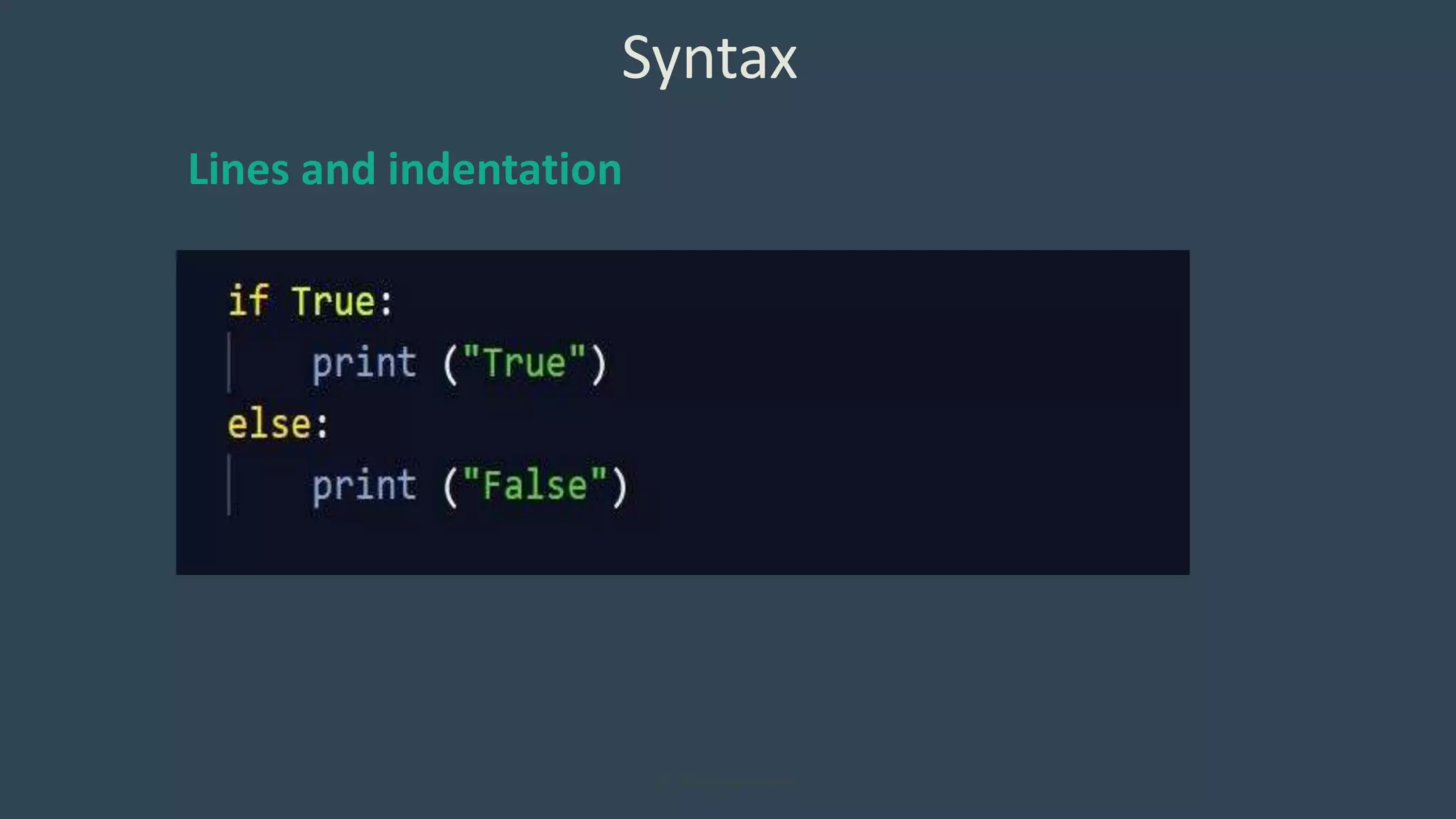Click the print ("False") code line
Viewport: 1456px width, 819px height.
(x=470, y=487)
